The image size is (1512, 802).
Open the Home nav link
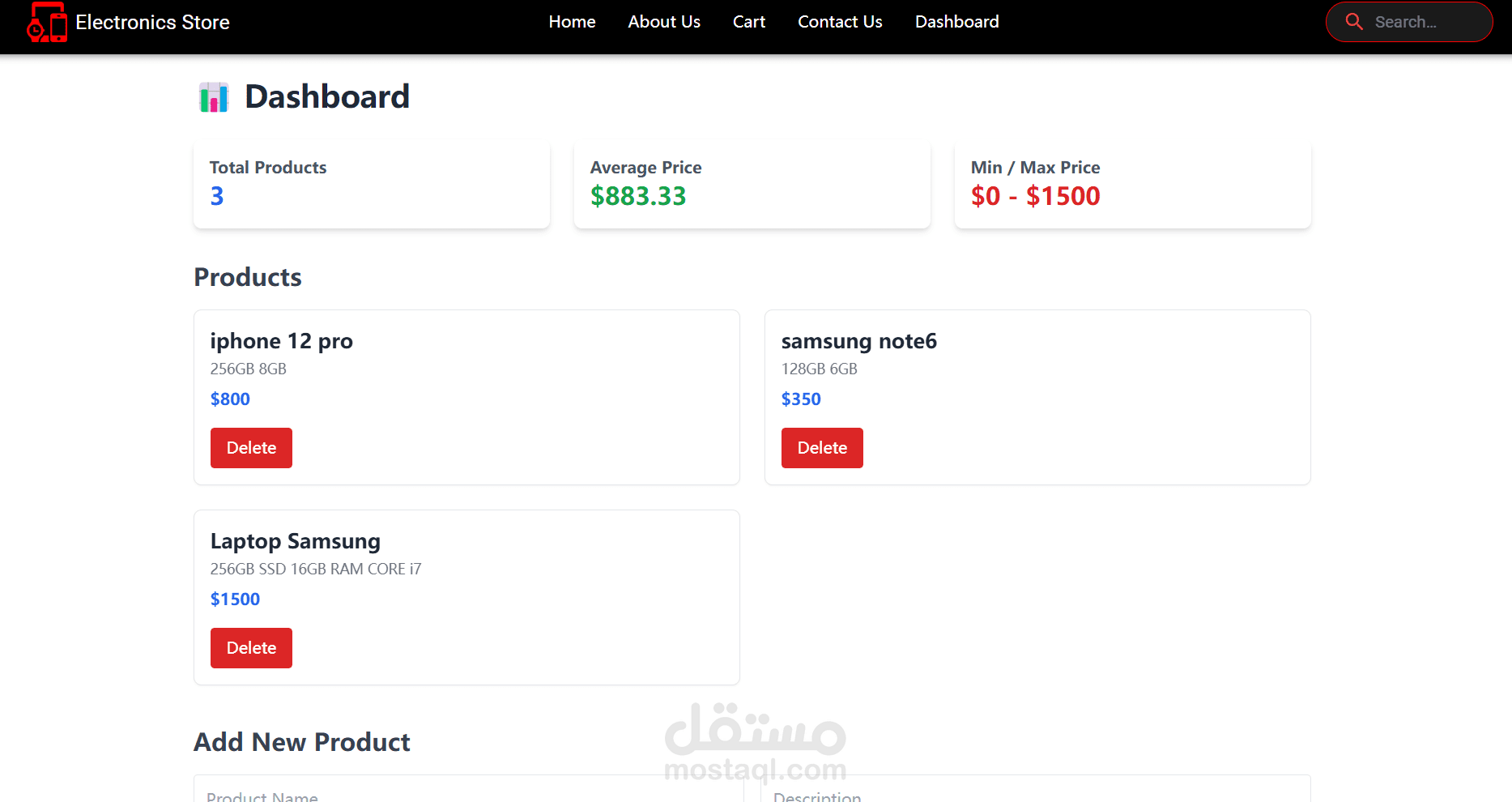tap(572, 22)
